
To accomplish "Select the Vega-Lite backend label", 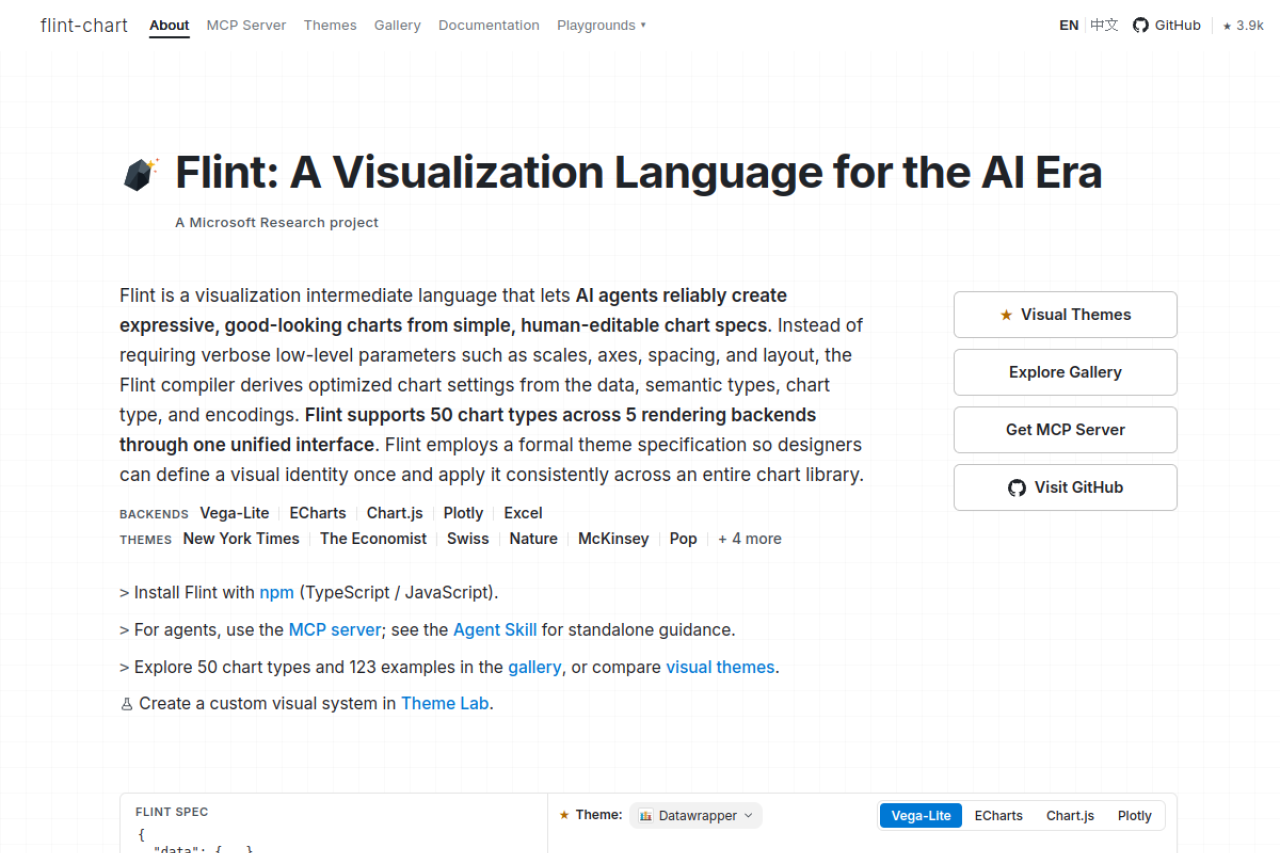I will point(235,513).
